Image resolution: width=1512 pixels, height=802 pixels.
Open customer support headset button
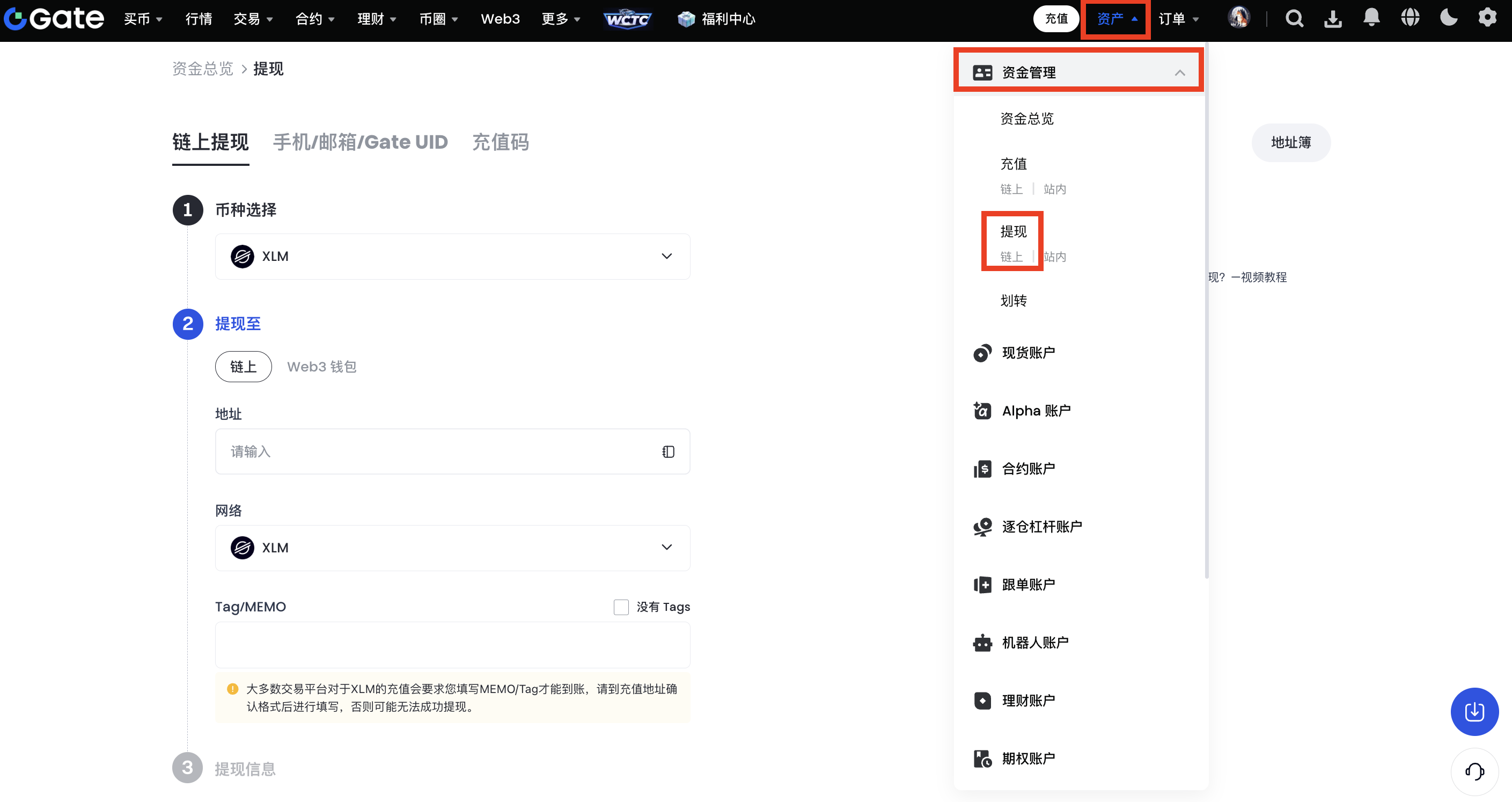tap(1474, 771)
